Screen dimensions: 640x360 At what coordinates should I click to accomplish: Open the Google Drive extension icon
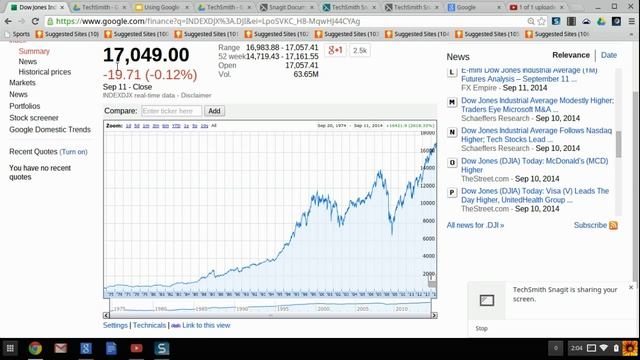tap(601, 21)
